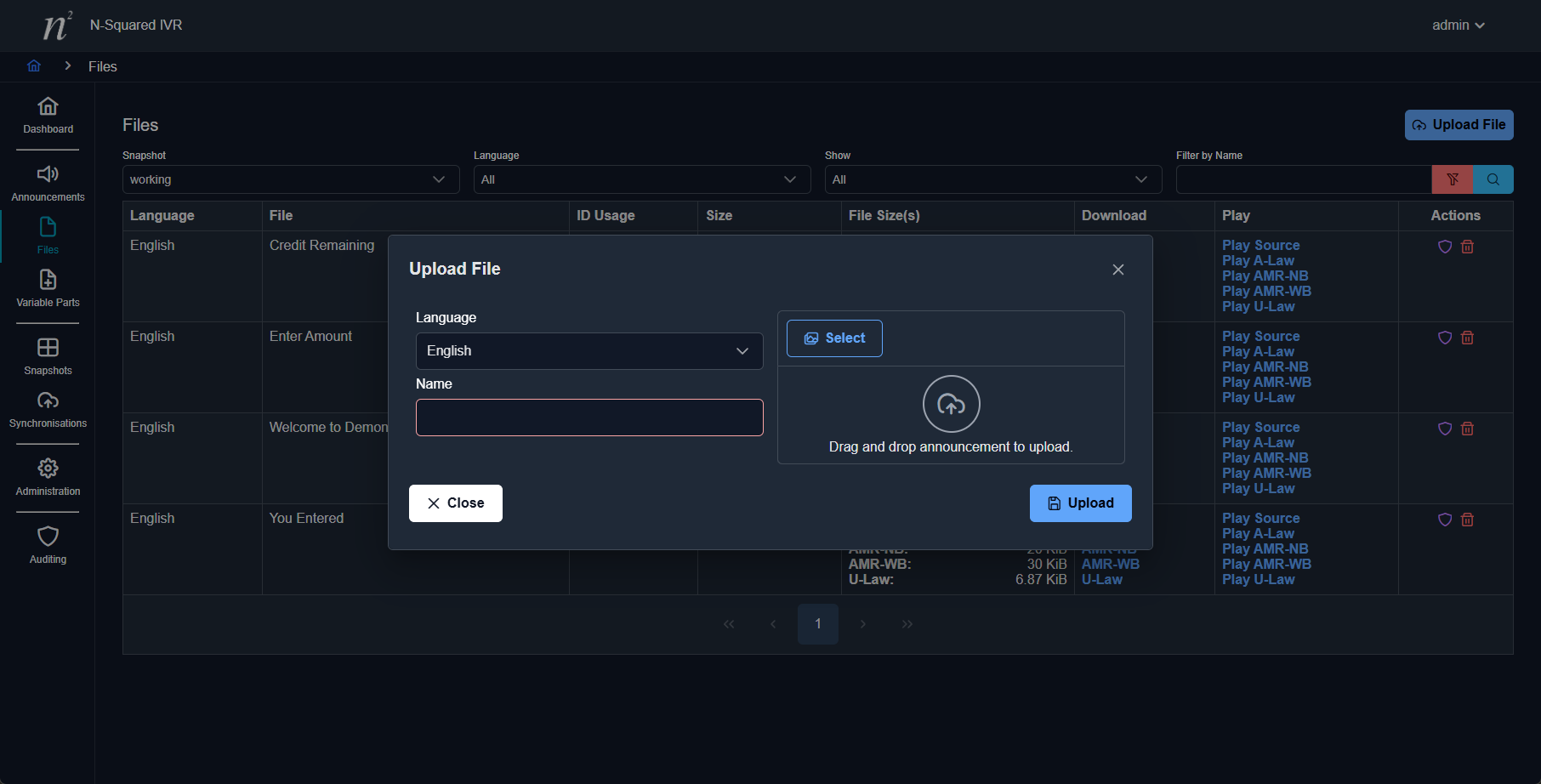Click the home breadcrumb icon
Image resolution: width=1541 pixels, height=784 pixels.
click(34, 66)
